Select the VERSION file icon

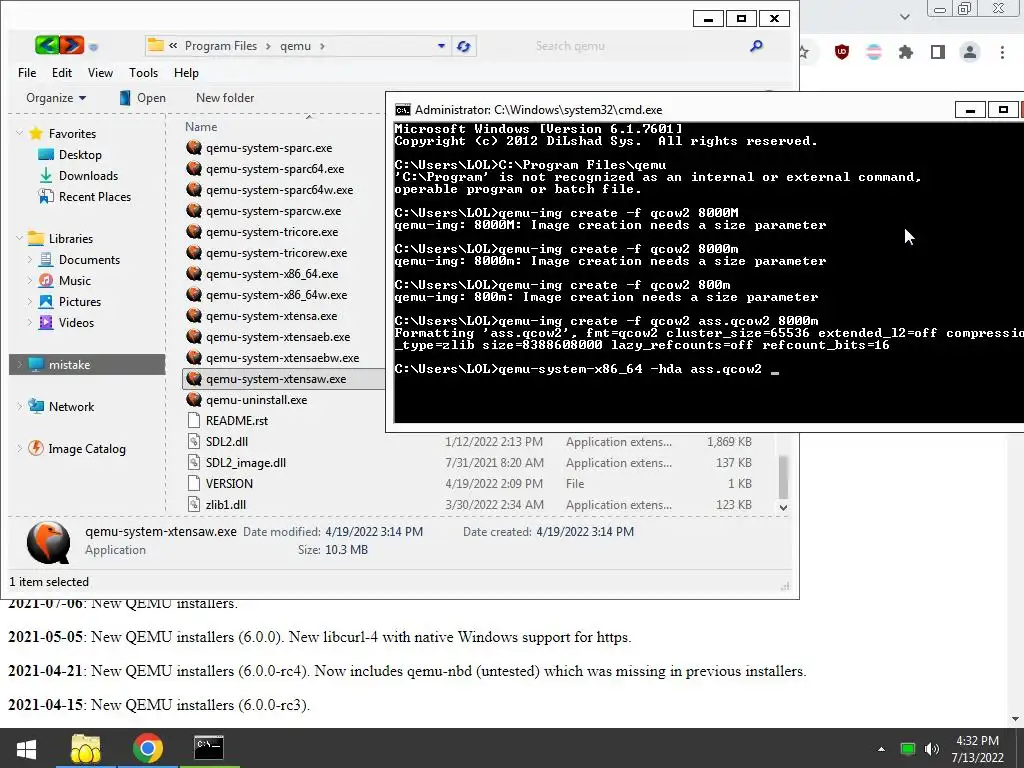pyautogui.click(x=194, y=483)
